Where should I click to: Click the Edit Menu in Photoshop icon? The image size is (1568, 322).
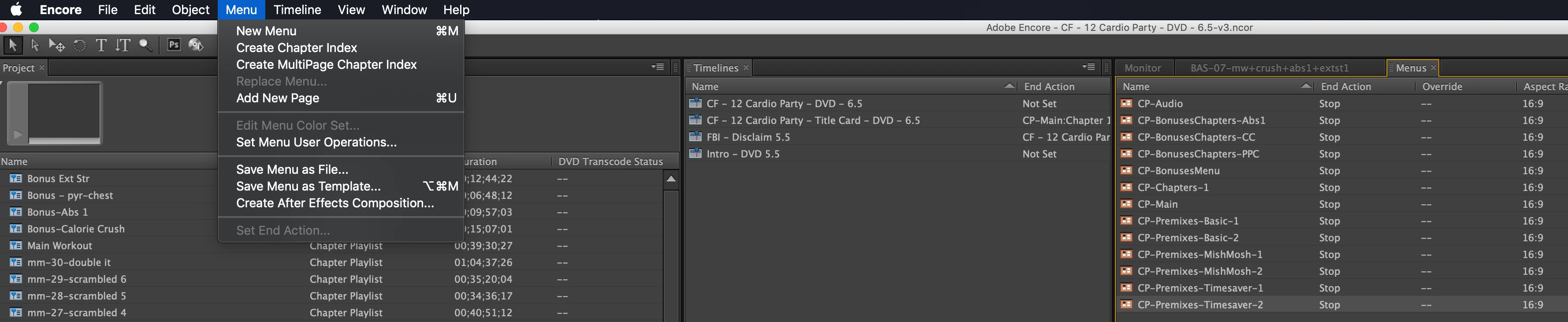(x=174, y=45)
